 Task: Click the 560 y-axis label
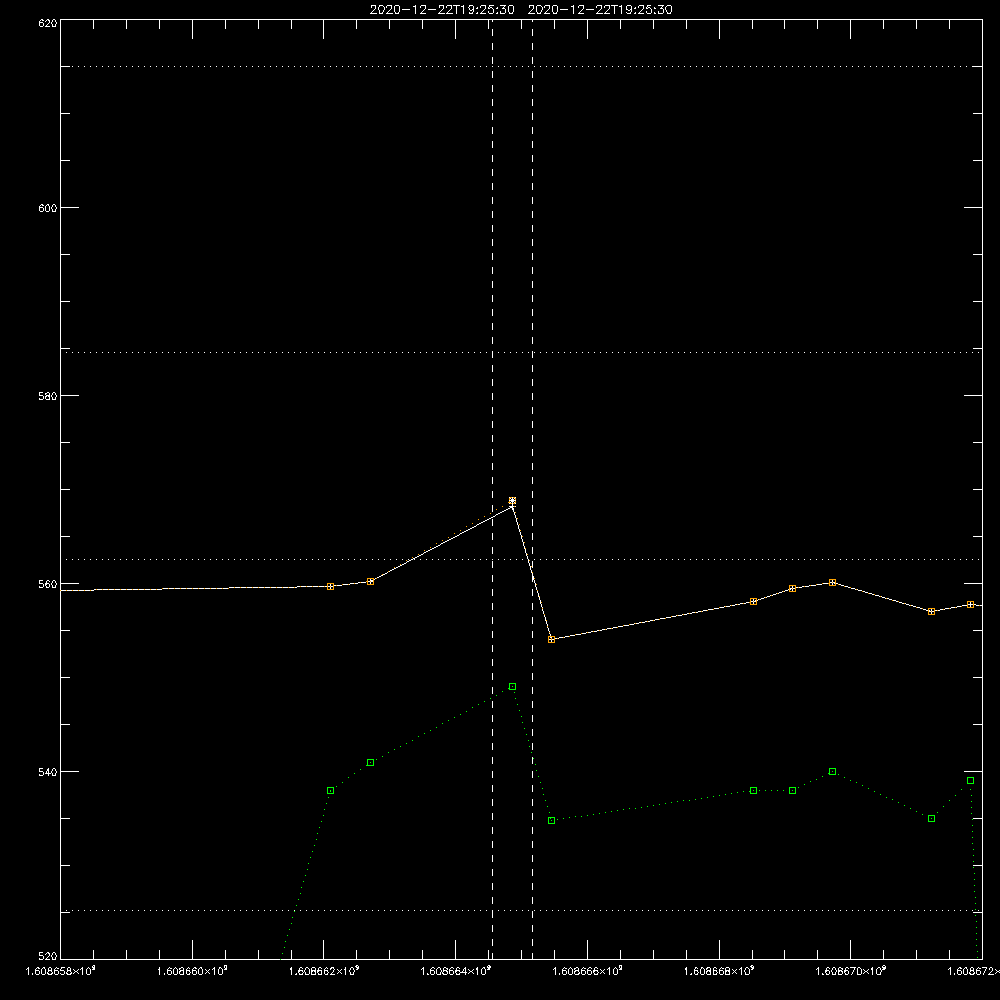point(48,584)
